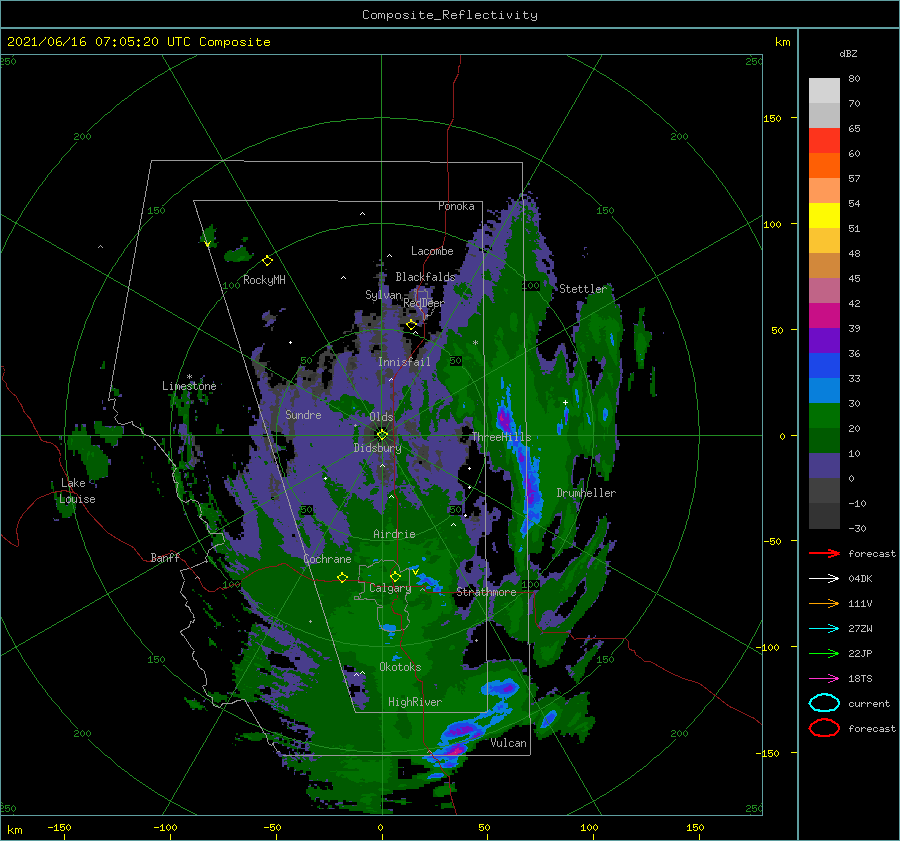The image size is (900, 841).
Task: Click the cyan current ellipse in legend
Action: 824,703
